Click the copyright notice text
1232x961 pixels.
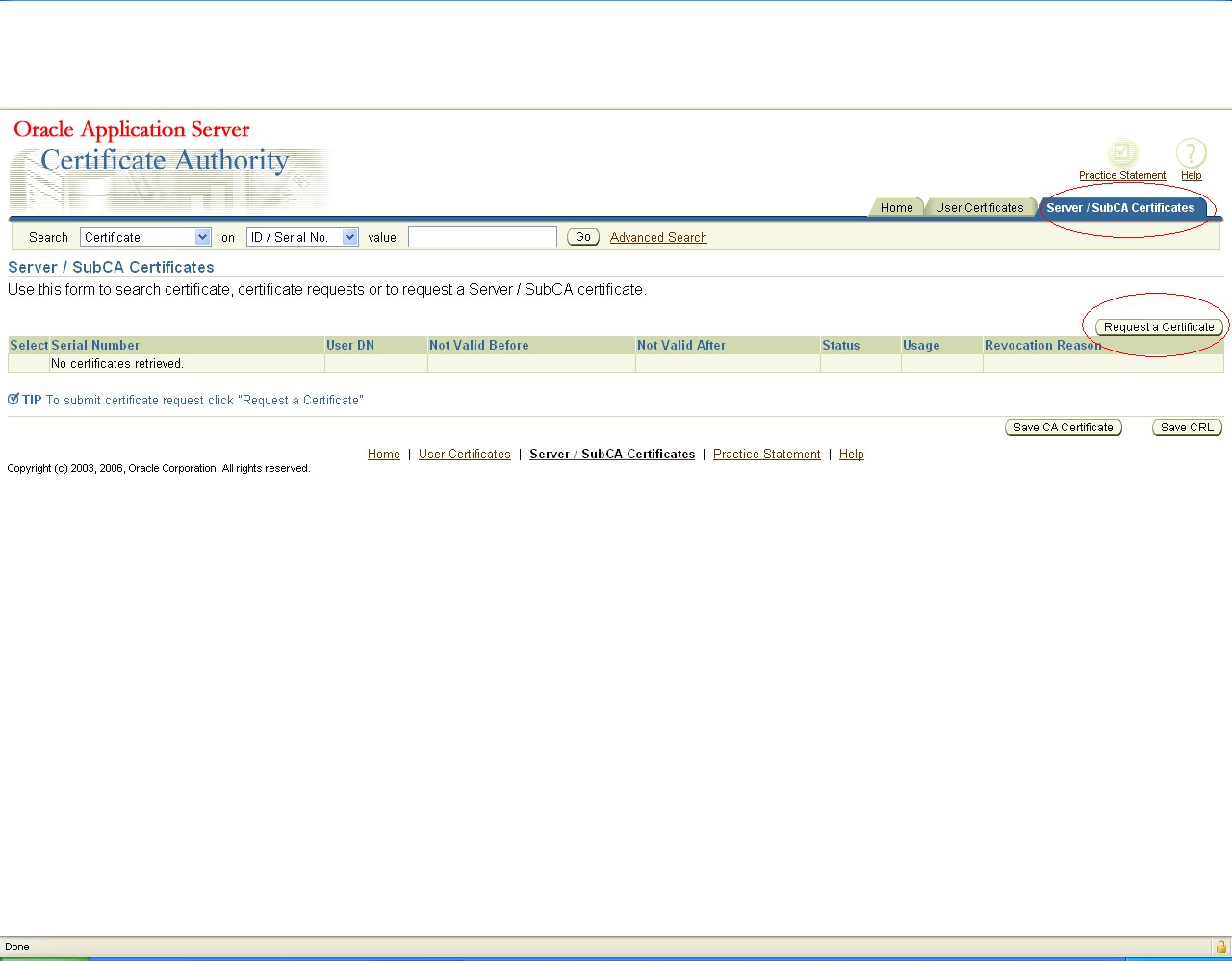159,468
